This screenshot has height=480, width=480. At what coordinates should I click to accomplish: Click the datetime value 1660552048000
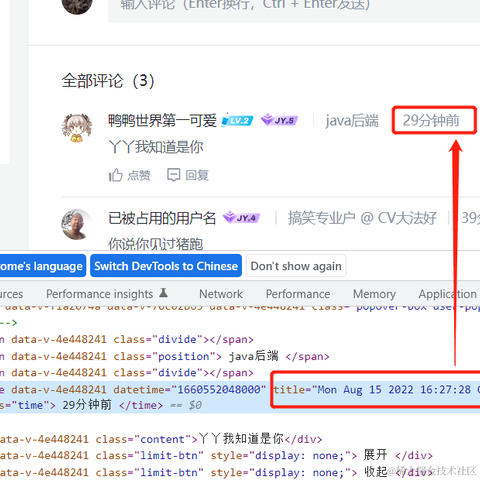(x=219, y=389)
